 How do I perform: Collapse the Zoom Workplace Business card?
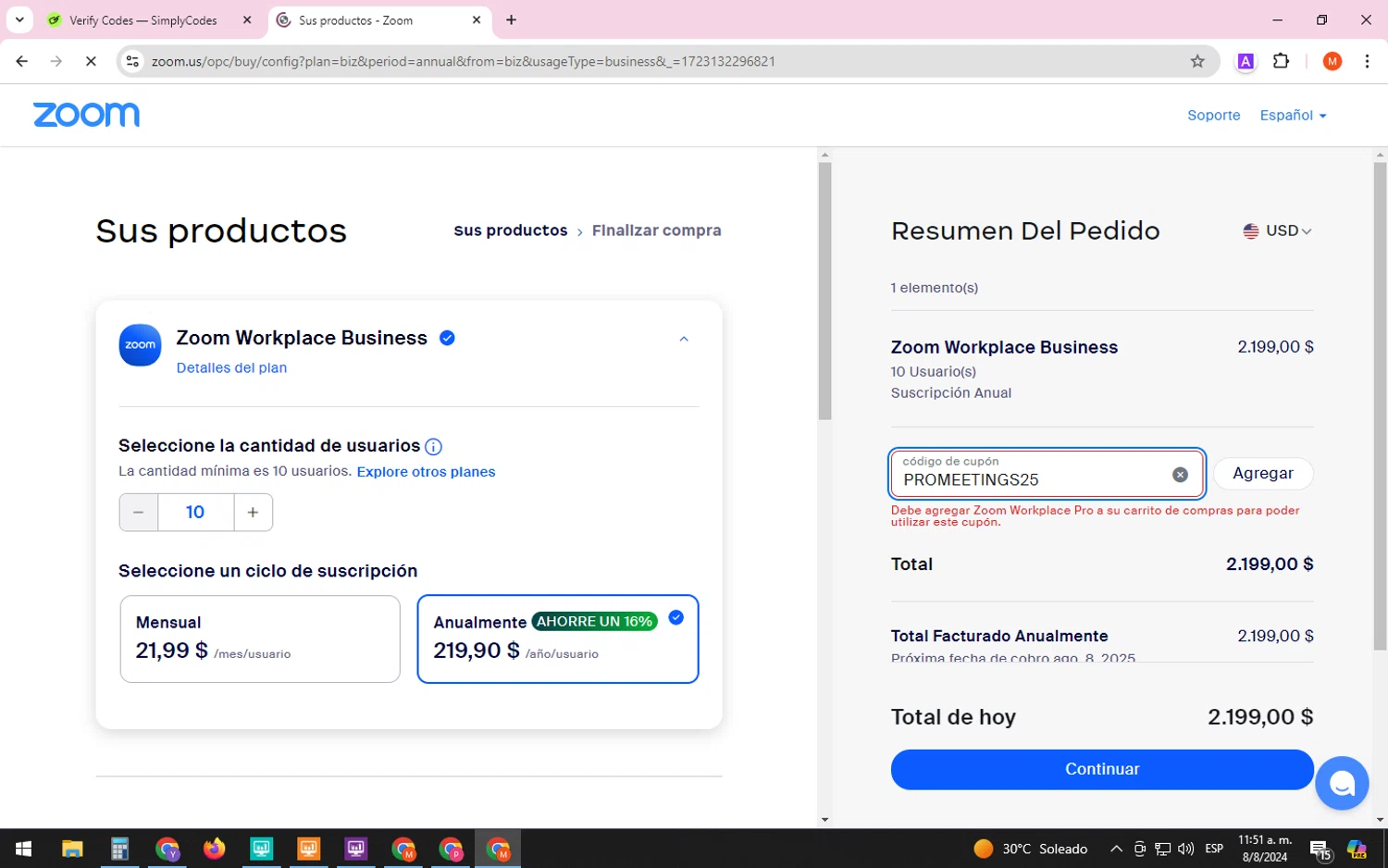click(x=684, y=339)
